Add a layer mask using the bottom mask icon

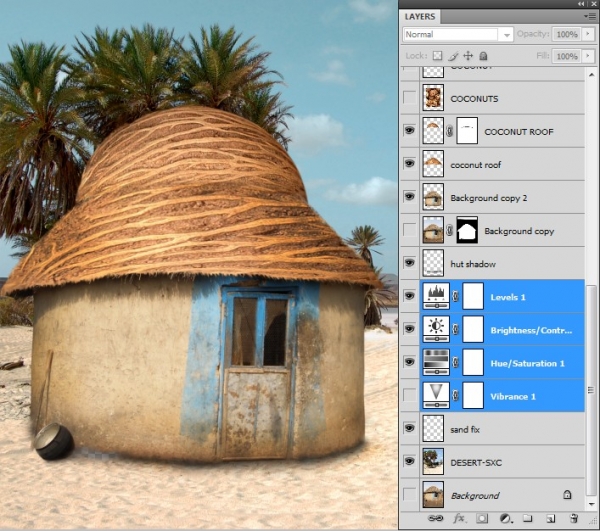pyautogui.click(x=482, y=519)
